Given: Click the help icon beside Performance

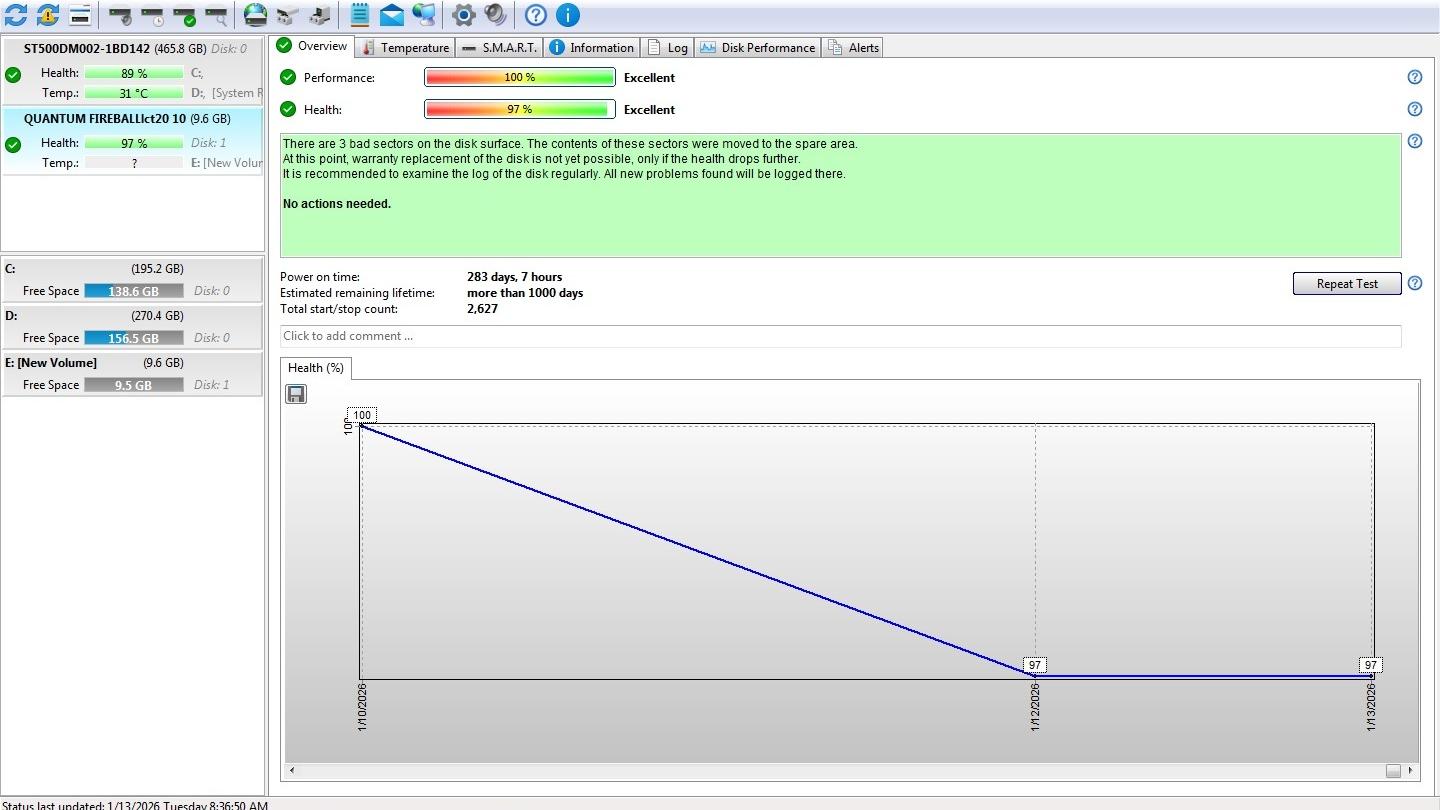Looking at the screenshot, I should click(x=1414, y=77).
